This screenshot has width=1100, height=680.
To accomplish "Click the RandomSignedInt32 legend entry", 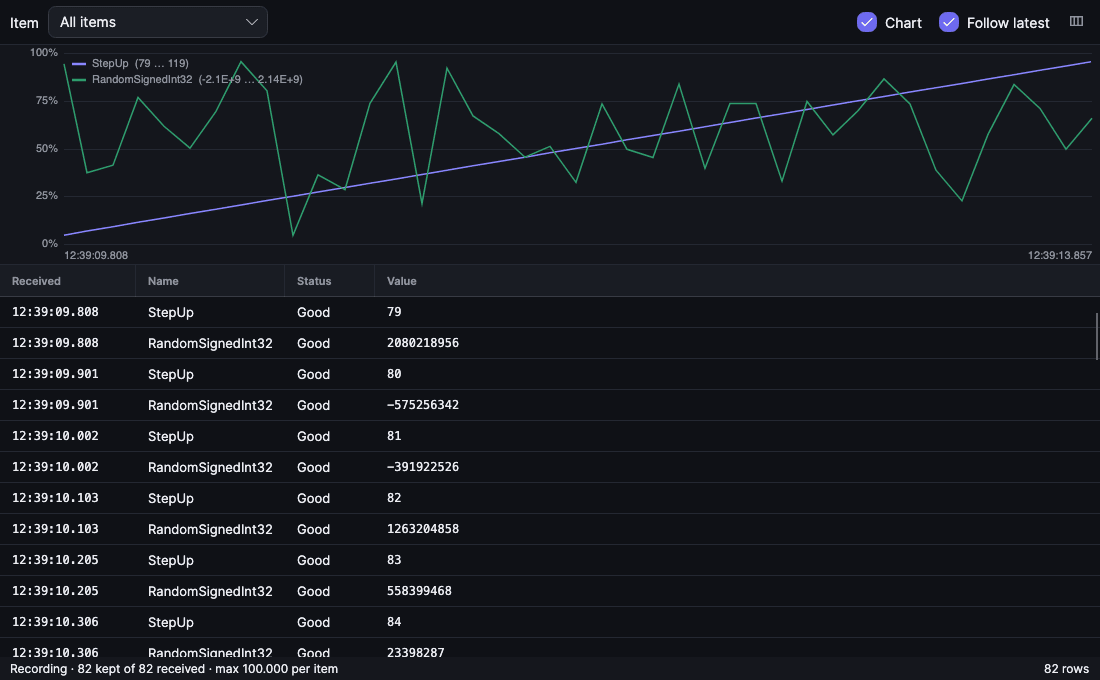I will pos(187,79).
